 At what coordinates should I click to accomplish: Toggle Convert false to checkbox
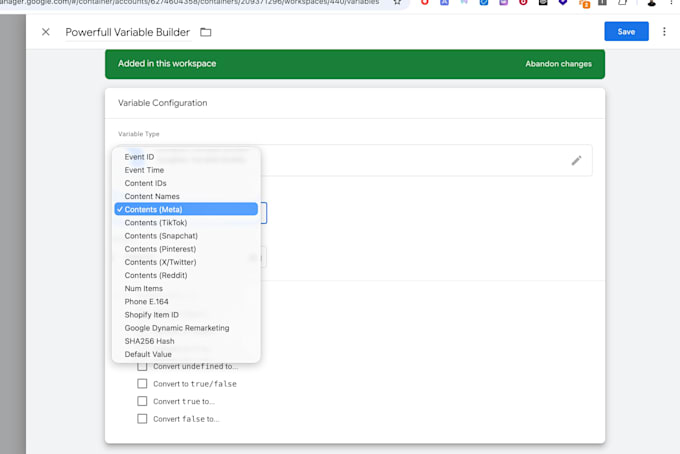point(142,419)
